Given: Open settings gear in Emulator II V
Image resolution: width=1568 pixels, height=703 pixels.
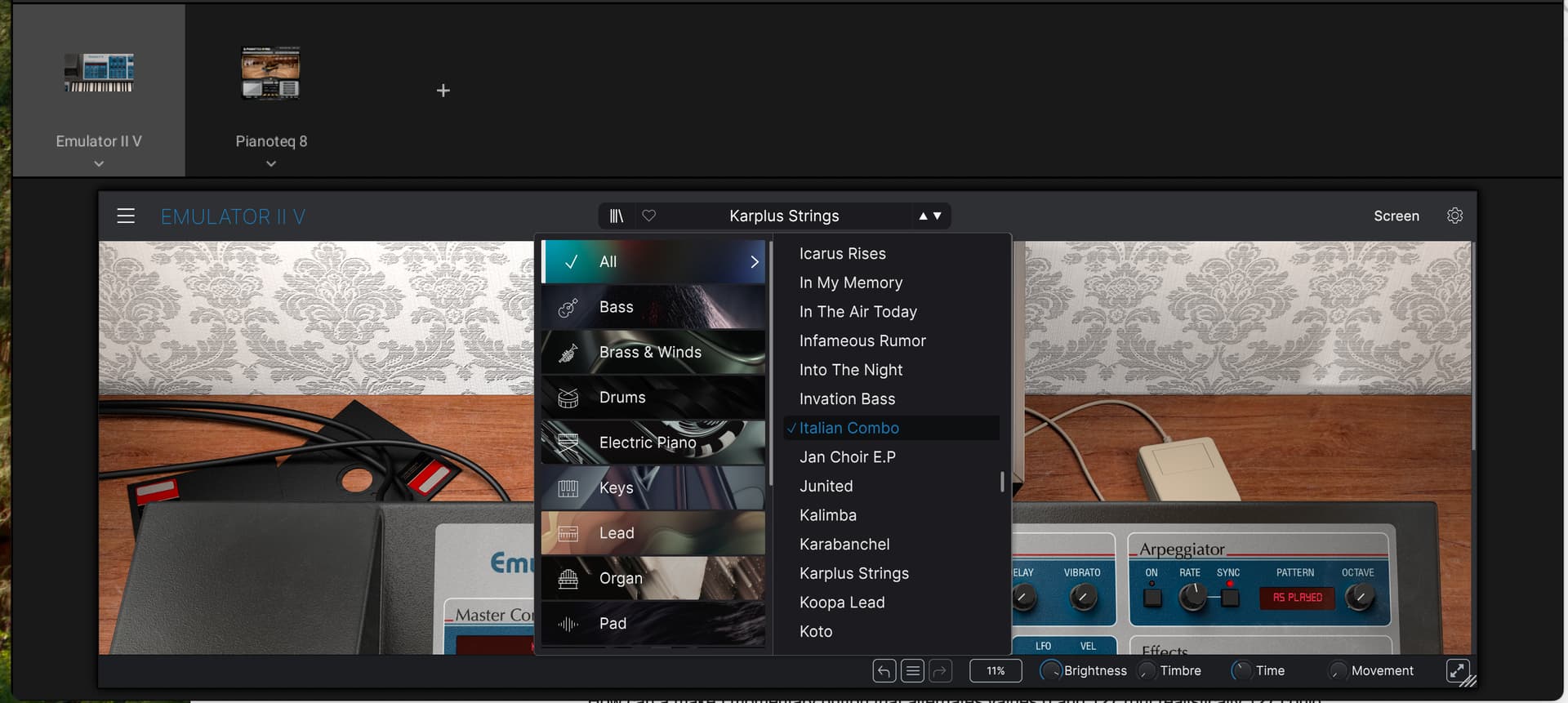Looking at the screenshot, I should point(1454,216).
